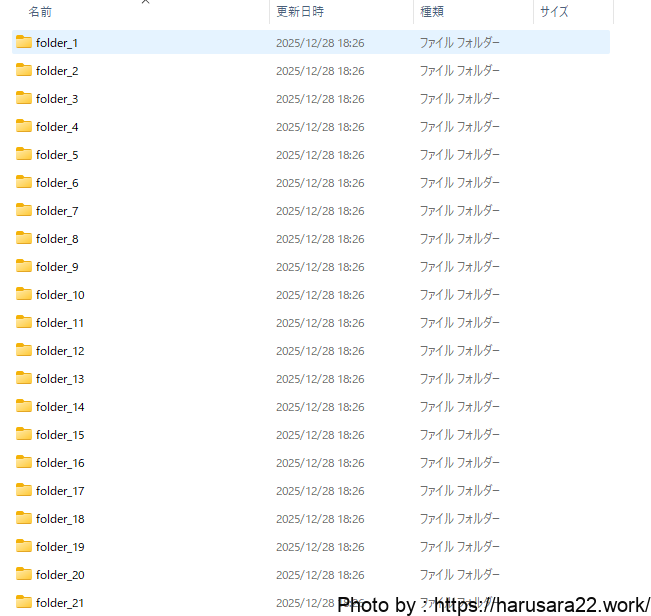
Task: Sort by the 名前 column header
Action: (41, 12)
